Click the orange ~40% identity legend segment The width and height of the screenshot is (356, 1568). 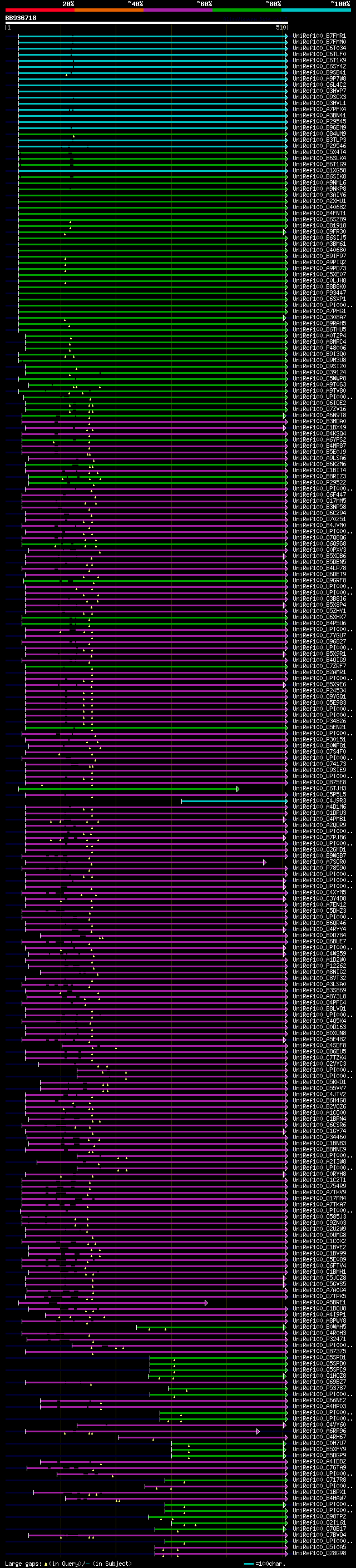tap(109, 11)
